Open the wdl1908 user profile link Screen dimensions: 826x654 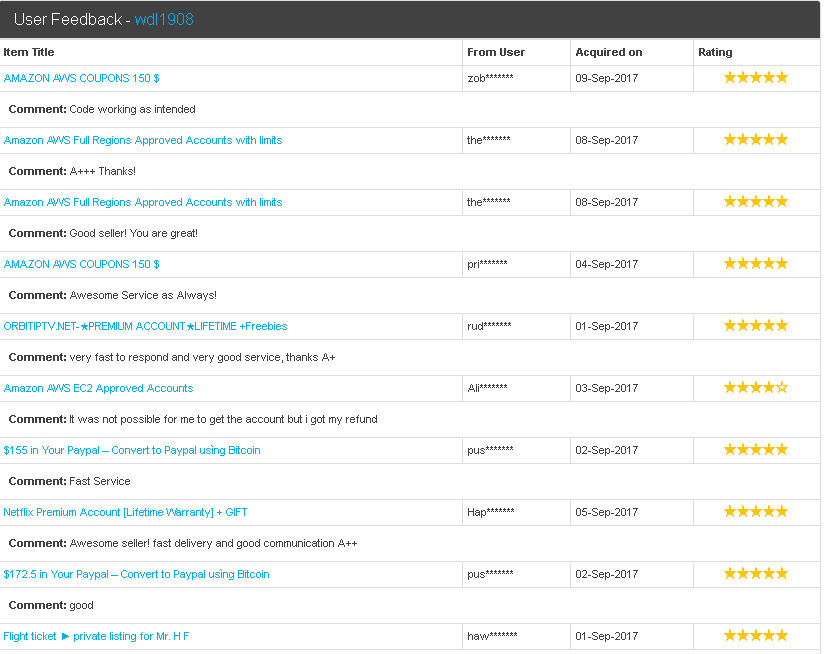164,19
